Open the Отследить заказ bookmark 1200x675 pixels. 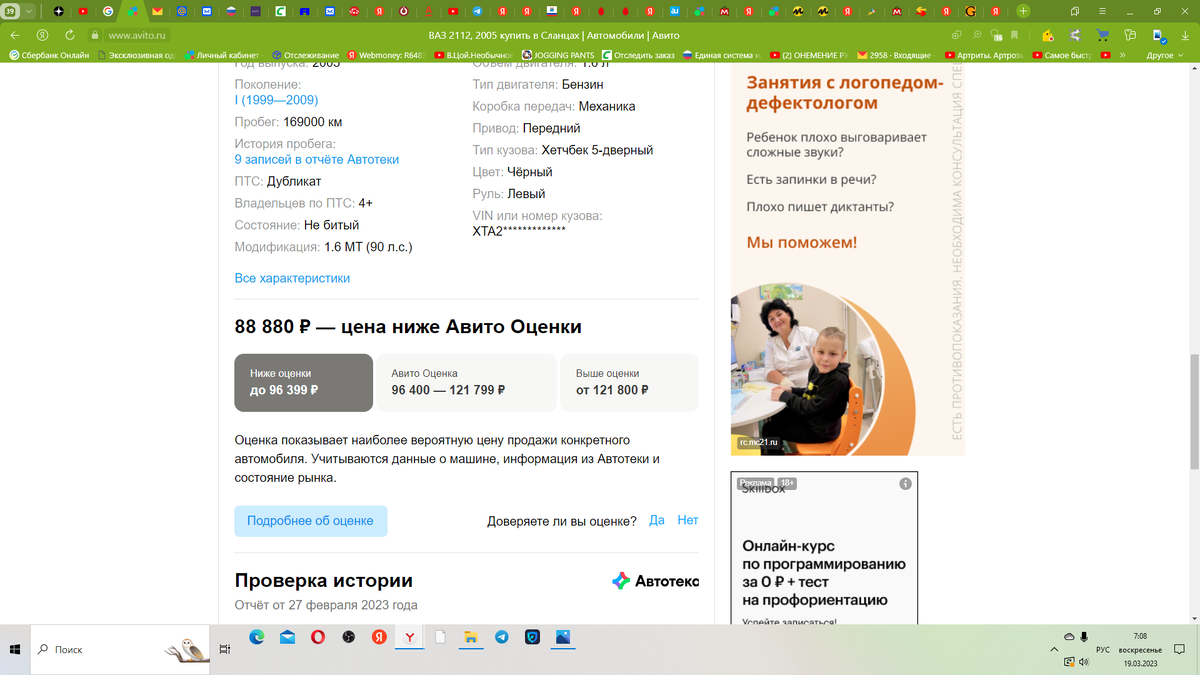point(638,55)
